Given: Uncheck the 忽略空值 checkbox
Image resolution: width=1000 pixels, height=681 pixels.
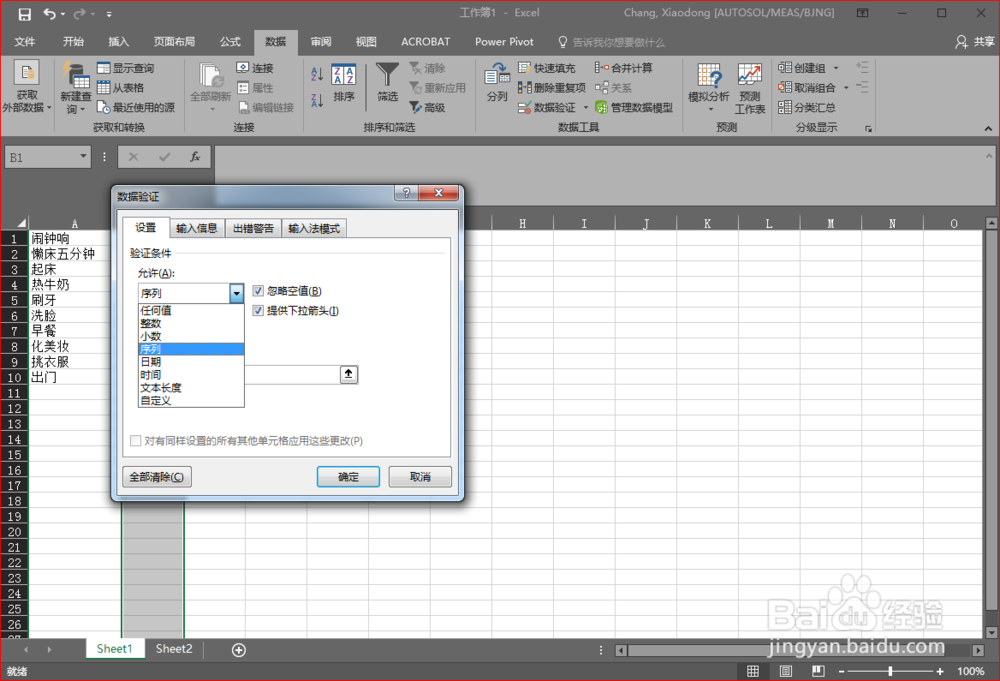Looking at the screenshot, I should pos(258,290).
